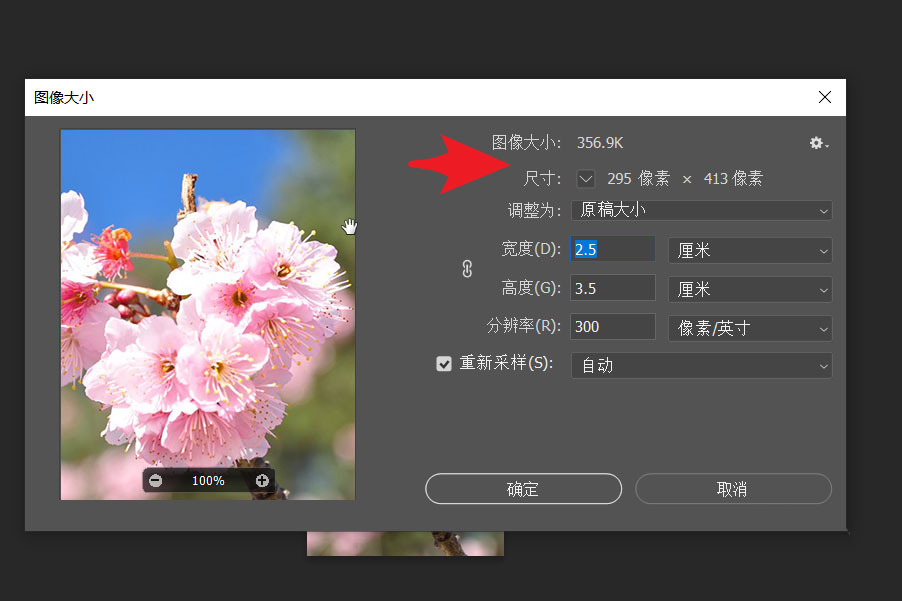Click the 重新采样(S) label

pyautogui.click(x=506, y=363)
